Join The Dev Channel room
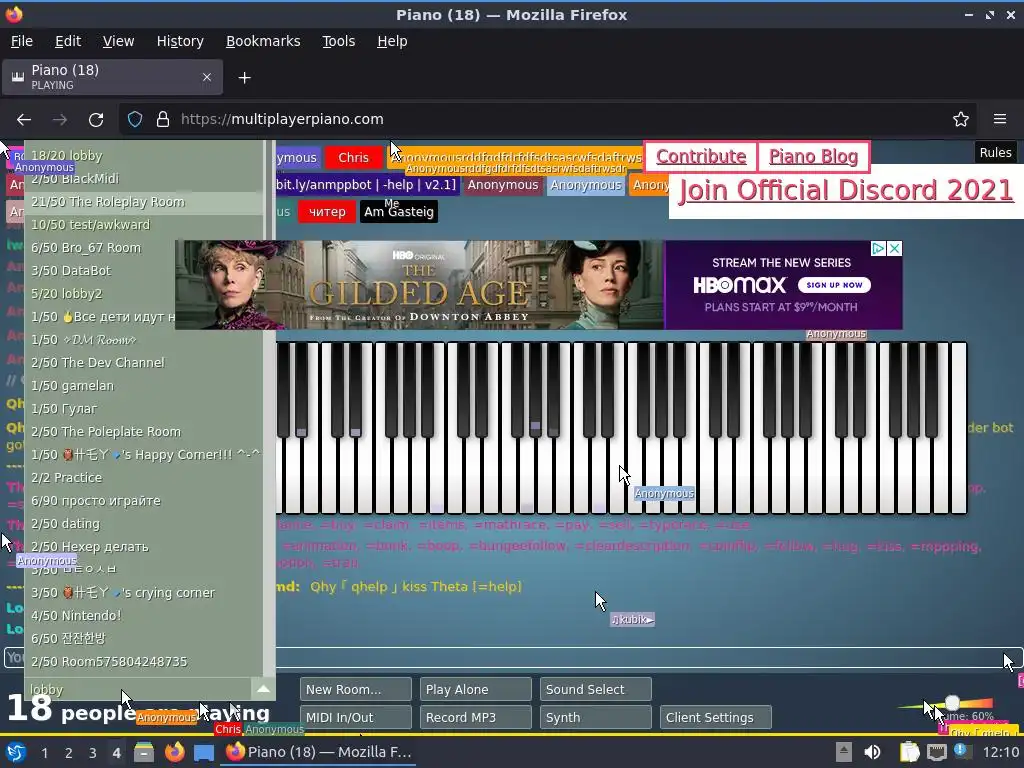Image resolution: width=1024 pixels, height=768 pixels. pyautogui.click(x=144, y=362)
